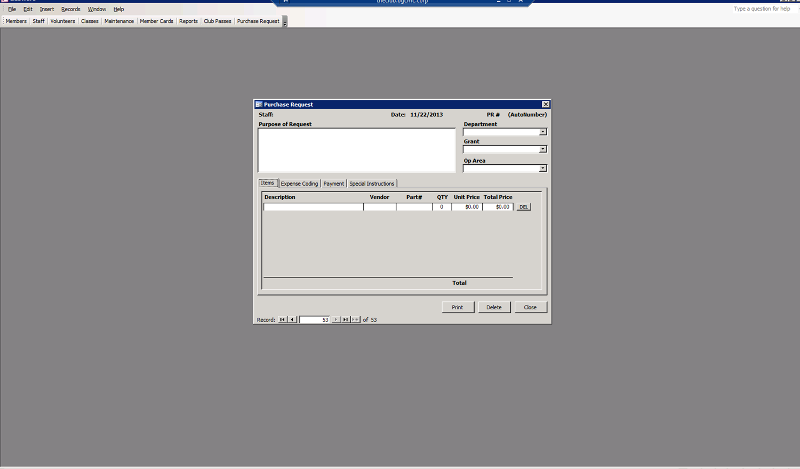Click the 'Type a question for help' box

click(x=762, y=9)
